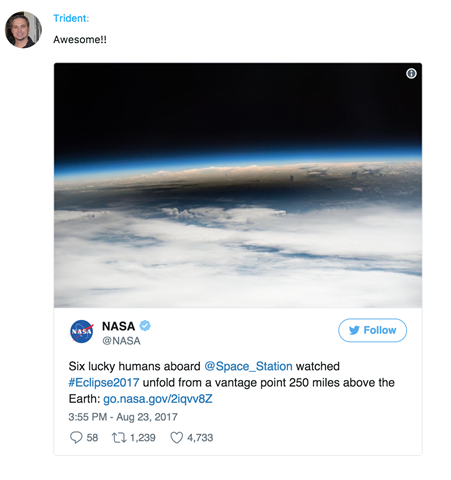Follow NASA with the Follow button

pyautogui.click(x=372, y=330)
